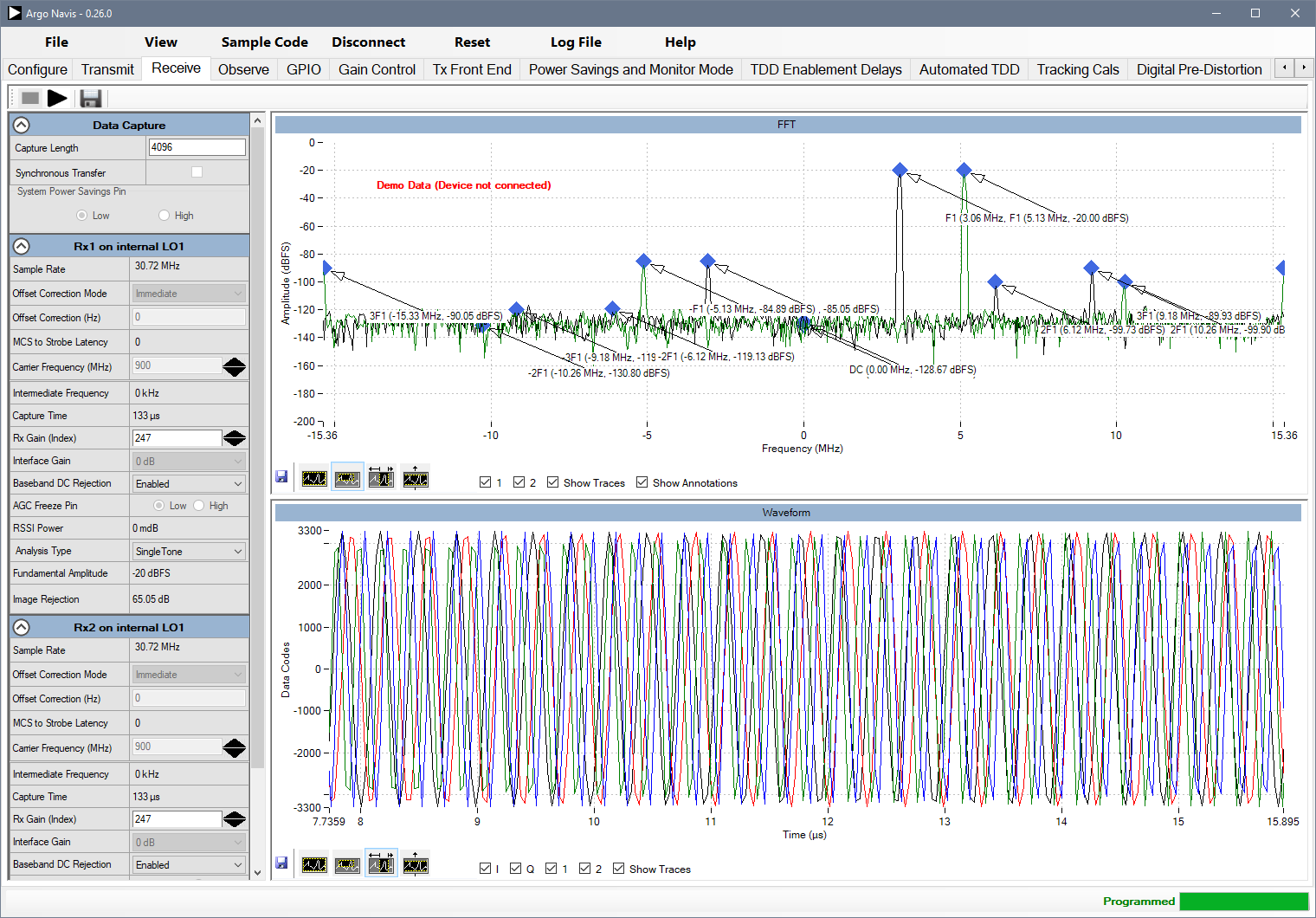
Task: Toggle FFT channel 1 checkbox
Action: click(x=485, y=482)
